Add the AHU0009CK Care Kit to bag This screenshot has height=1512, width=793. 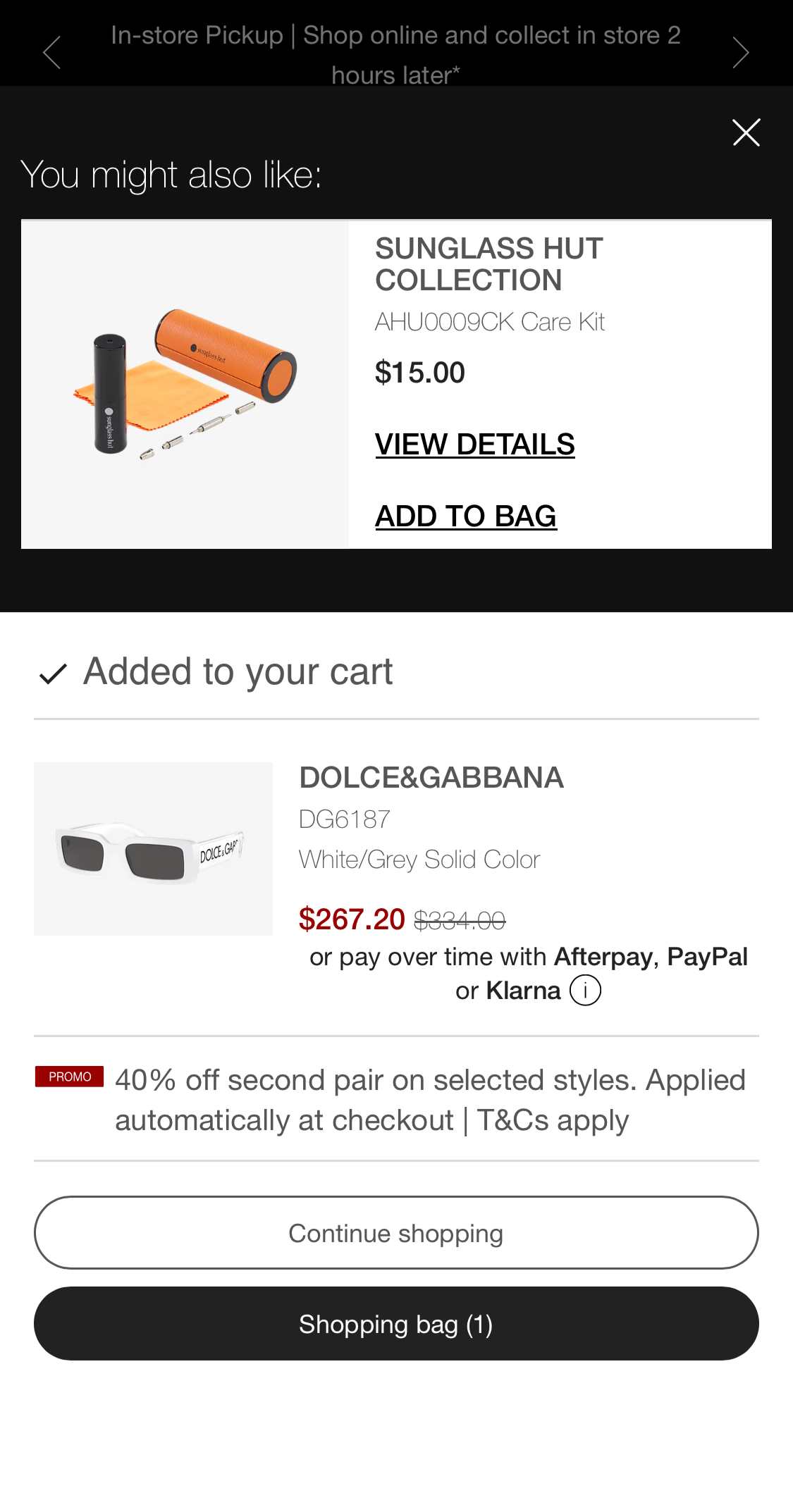[465, 515]
